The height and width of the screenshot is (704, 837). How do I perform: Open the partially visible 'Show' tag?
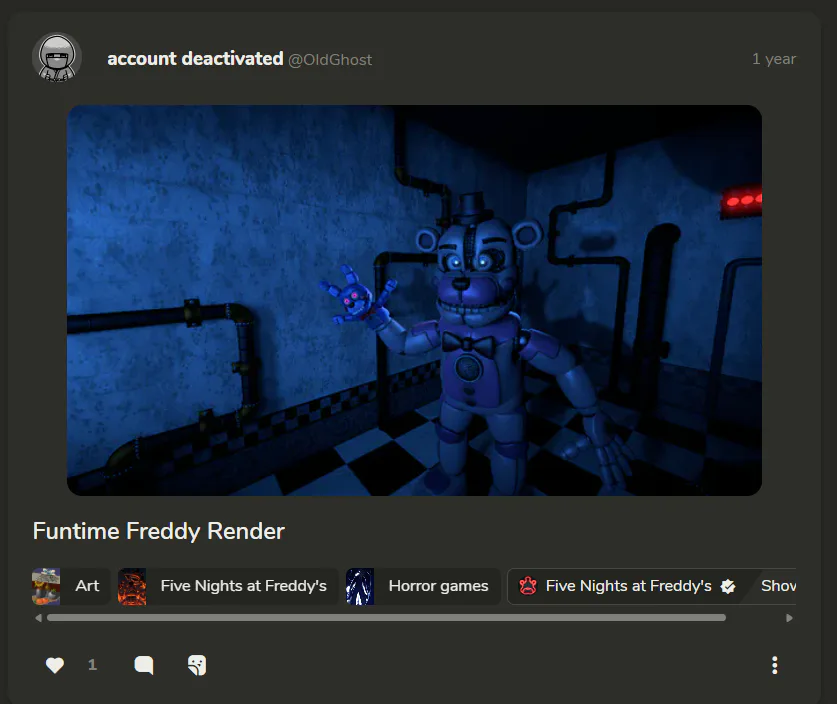click(x=778, y=586)
